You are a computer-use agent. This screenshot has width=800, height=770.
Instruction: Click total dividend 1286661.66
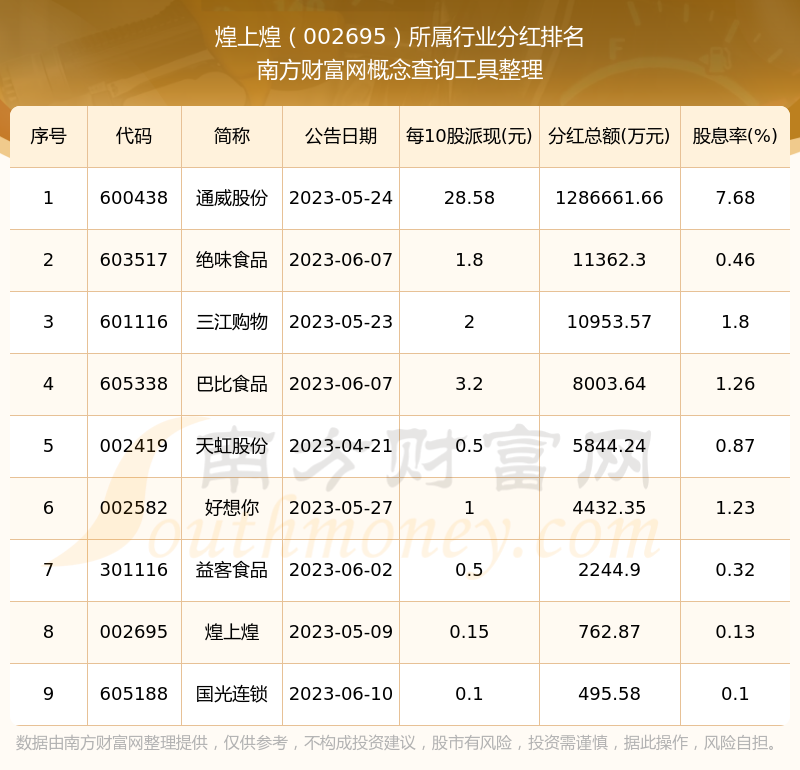point(610,198)
